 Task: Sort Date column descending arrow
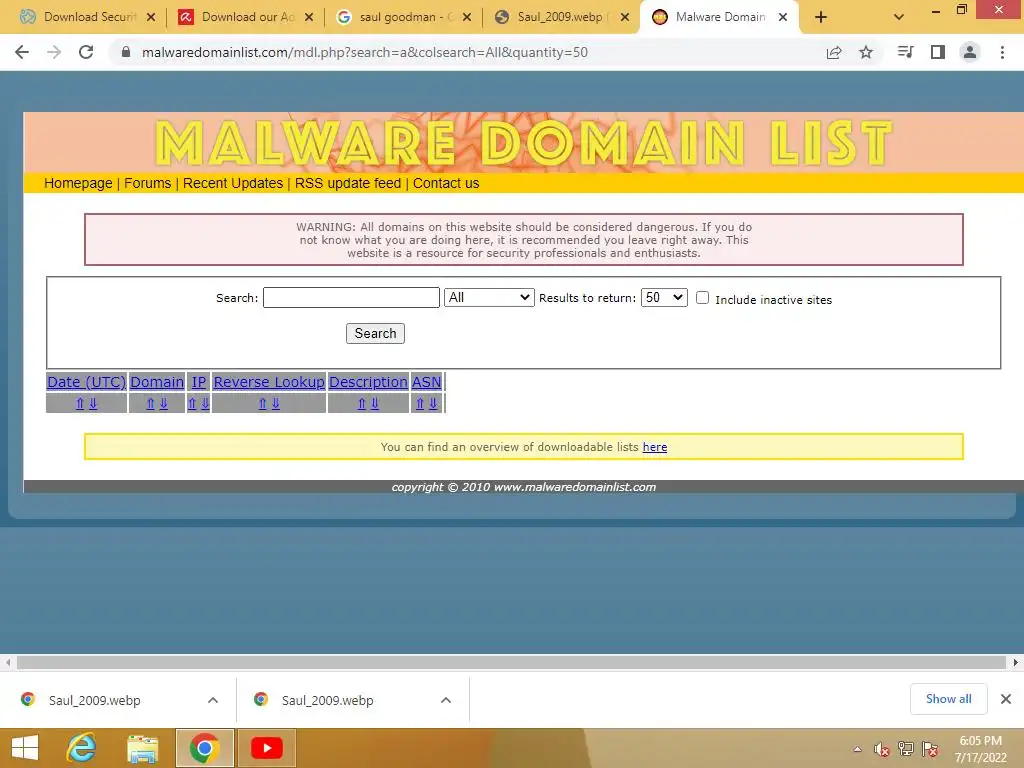coord(93,404)
